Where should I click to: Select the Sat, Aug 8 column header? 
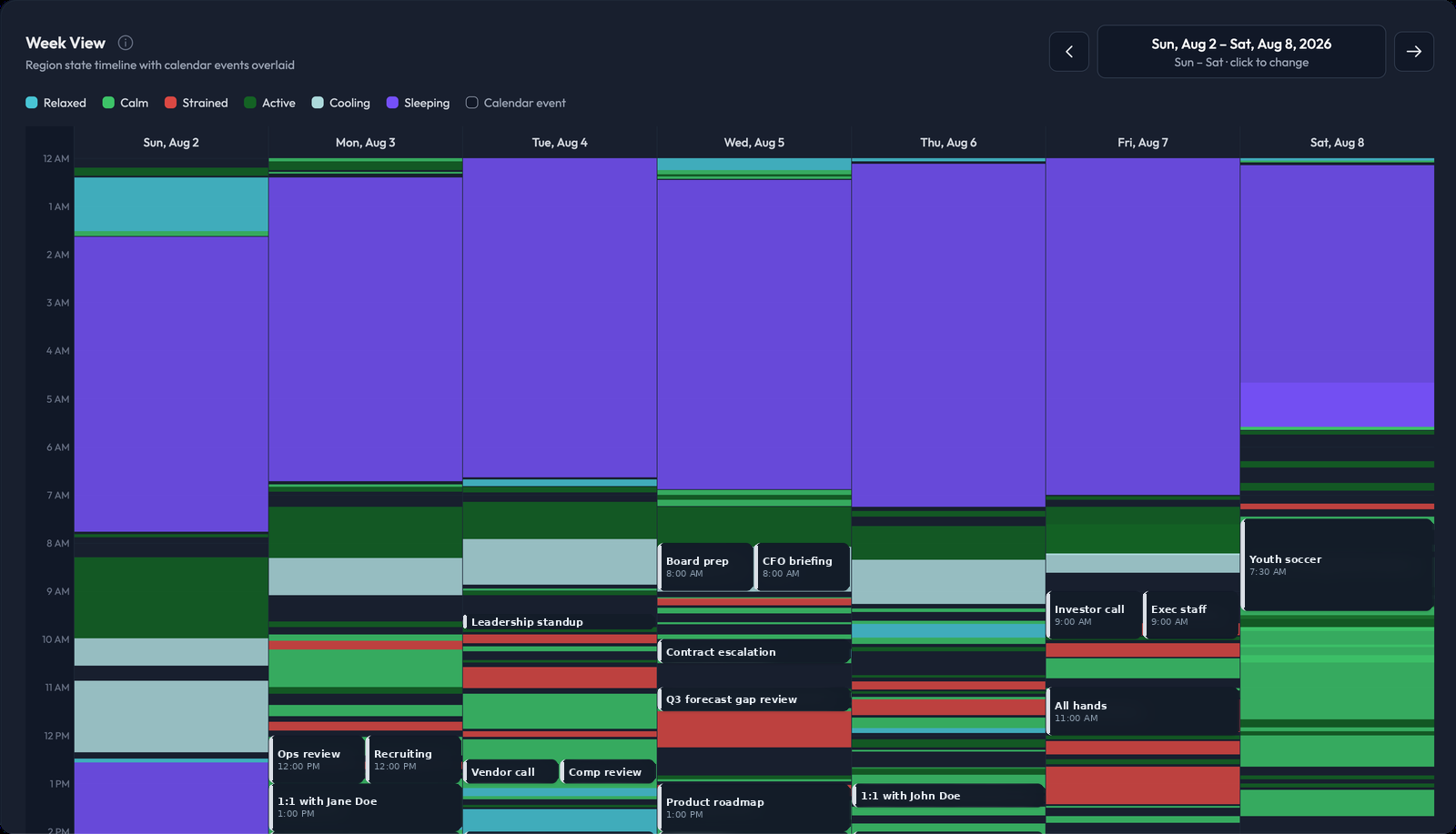pos(1337,143)
